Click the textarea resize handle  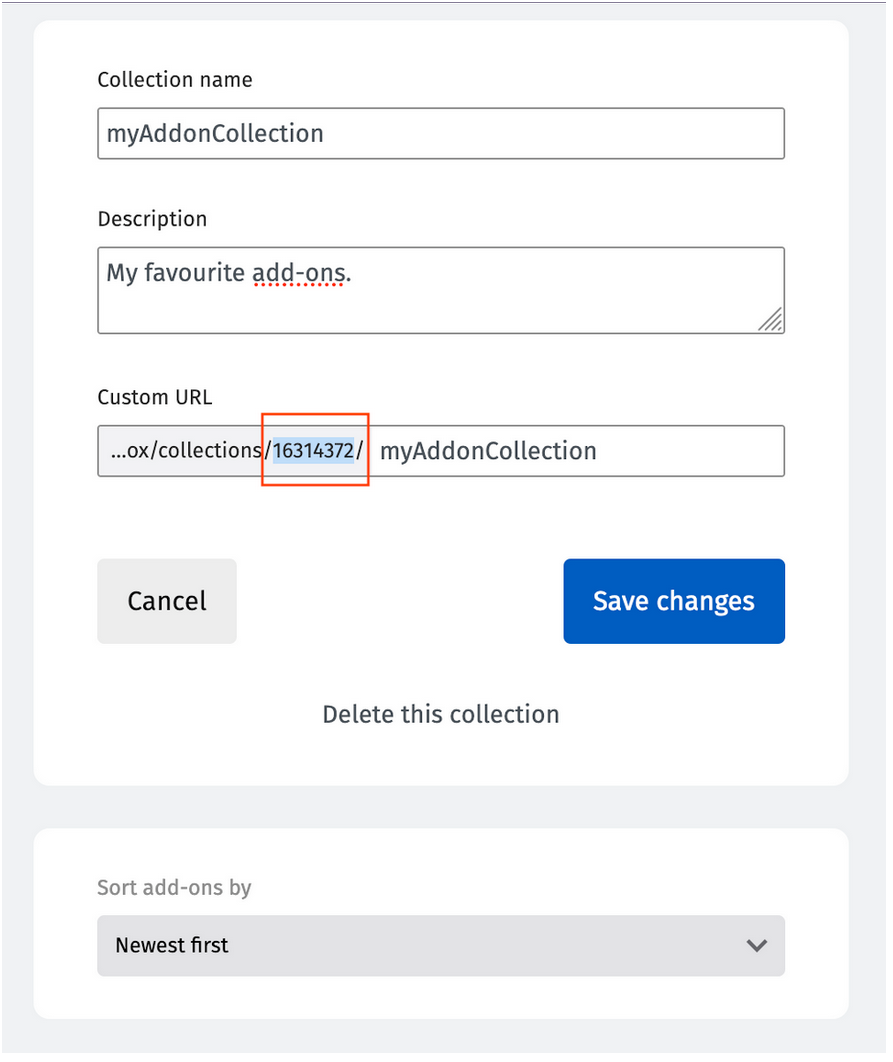click(770, 323)
